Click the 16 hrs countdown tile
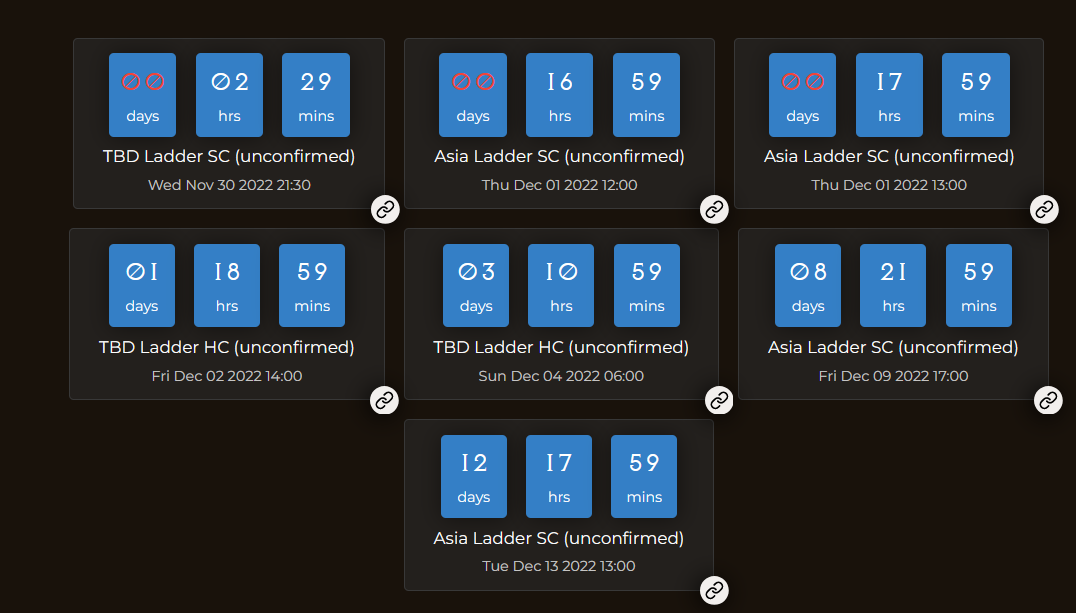 pyautogui.click(x=559, y=95)
